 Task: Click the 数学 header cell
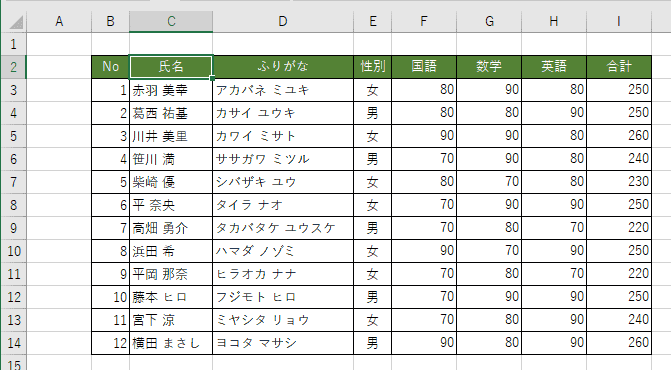click(x=489, y=67)
